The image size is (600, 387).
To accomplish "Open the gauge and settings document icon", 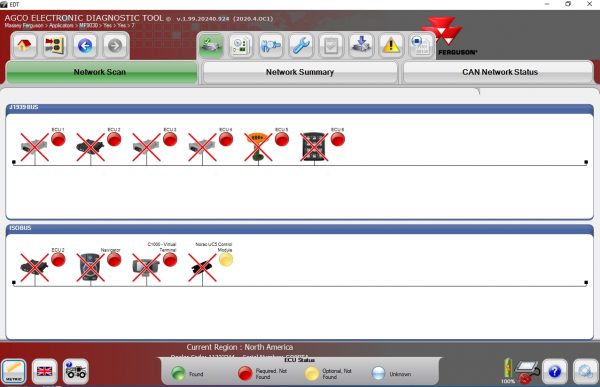I will (x=241, y=46).
